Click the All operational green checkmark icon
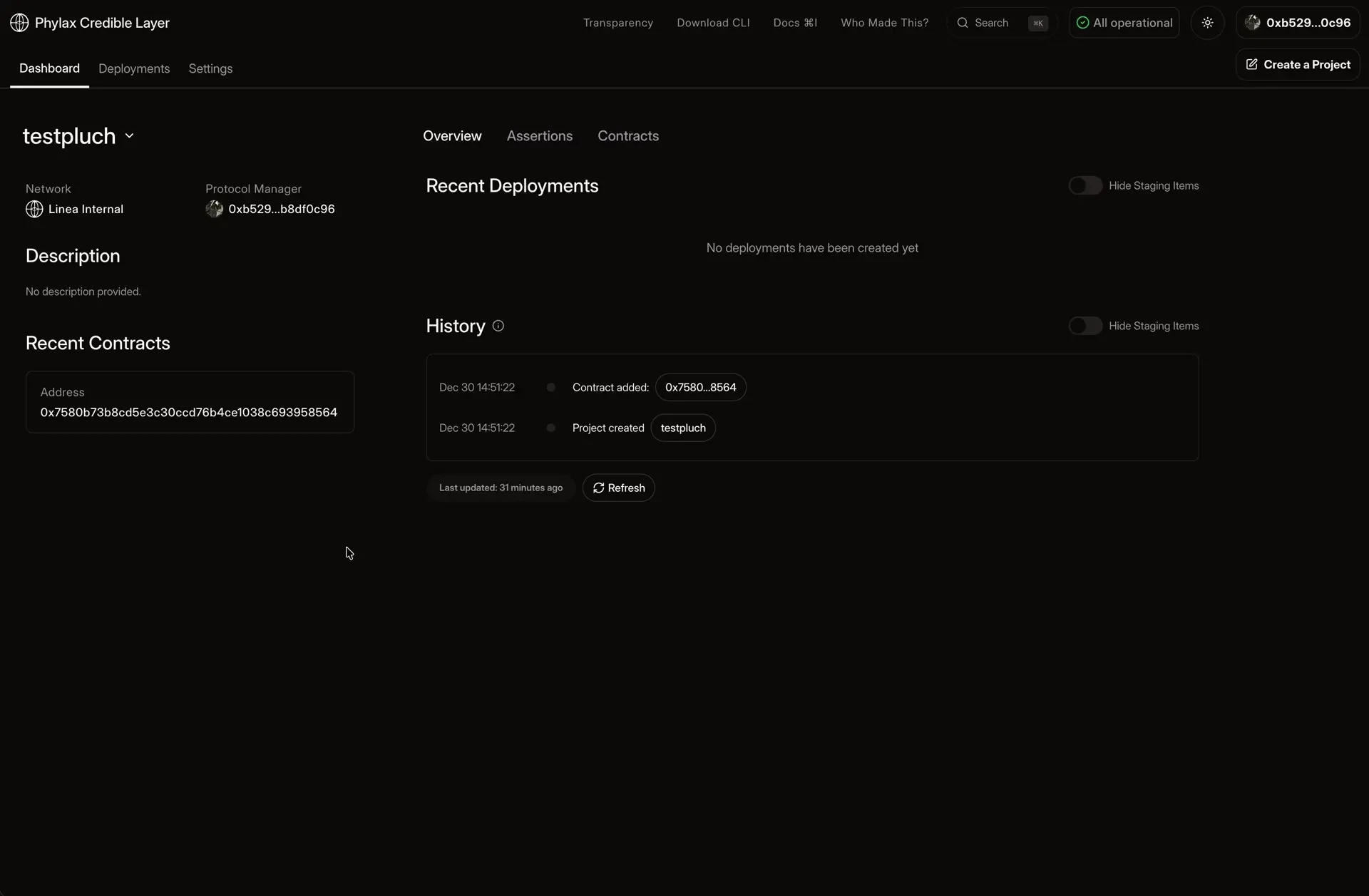 (x=1083, y=22)
